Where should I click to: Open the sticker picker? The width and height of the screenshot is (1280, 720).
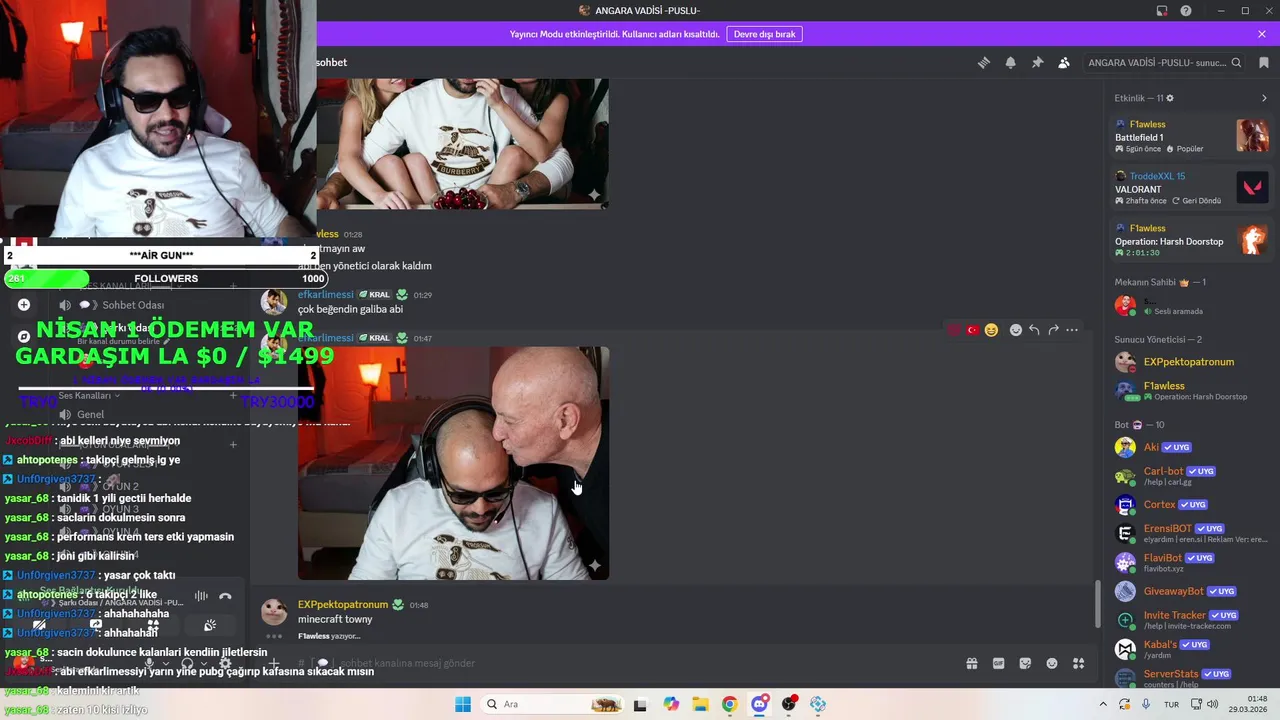click(x=1025, y=663)
